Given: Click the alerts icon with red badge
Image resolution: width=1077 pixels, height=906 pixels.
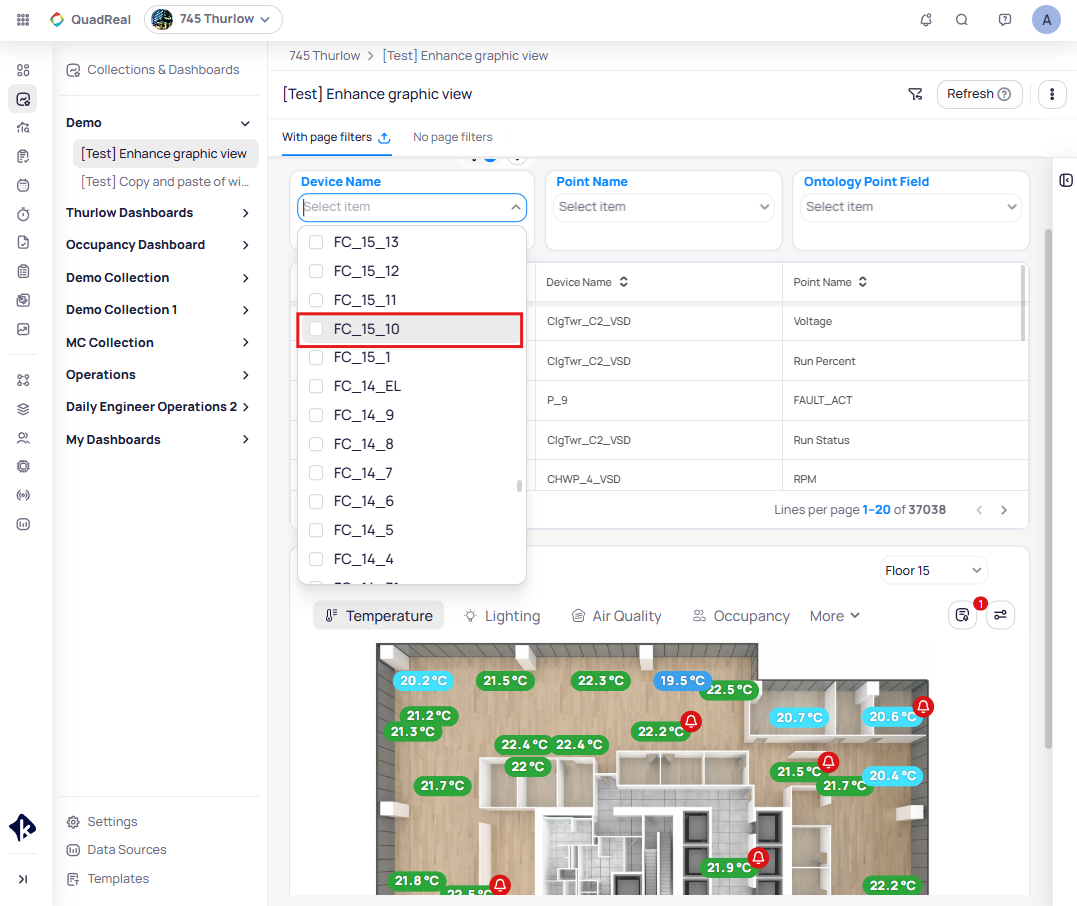Looking at the screenshot, I should 963,615.
